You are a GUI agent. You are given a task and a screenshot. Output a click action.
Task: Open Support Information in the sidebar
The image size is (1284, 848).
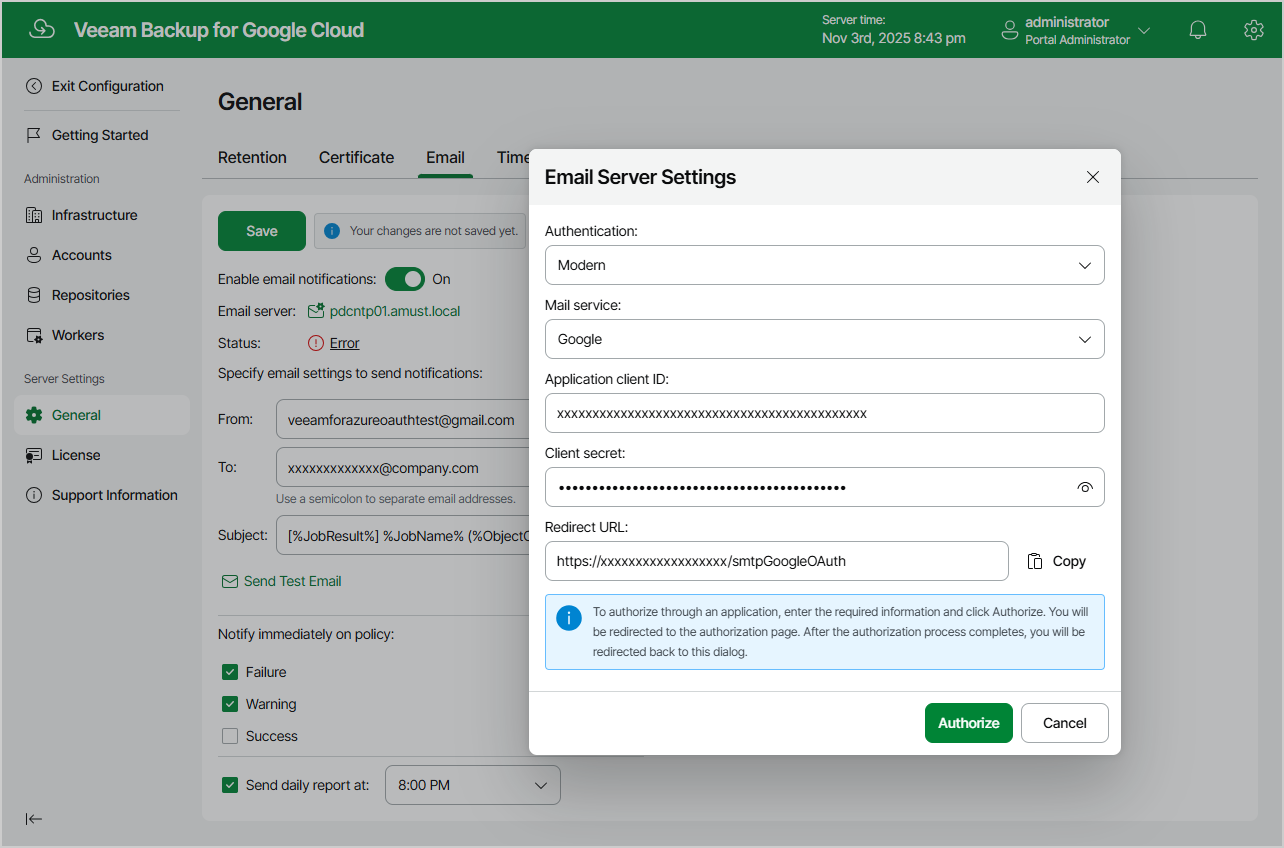(x=102, y=495)
